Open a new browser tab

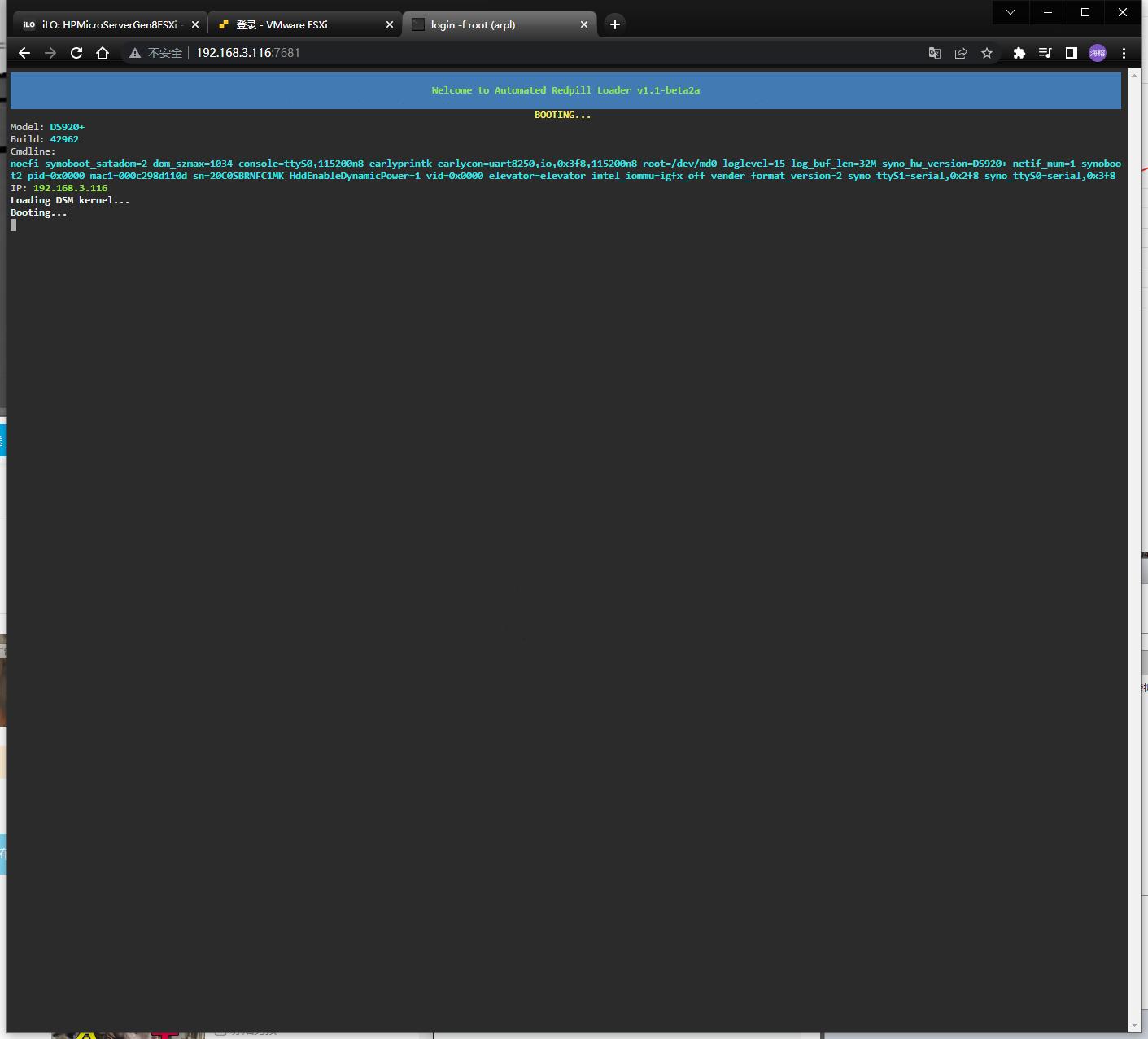[x=615, y=24]
